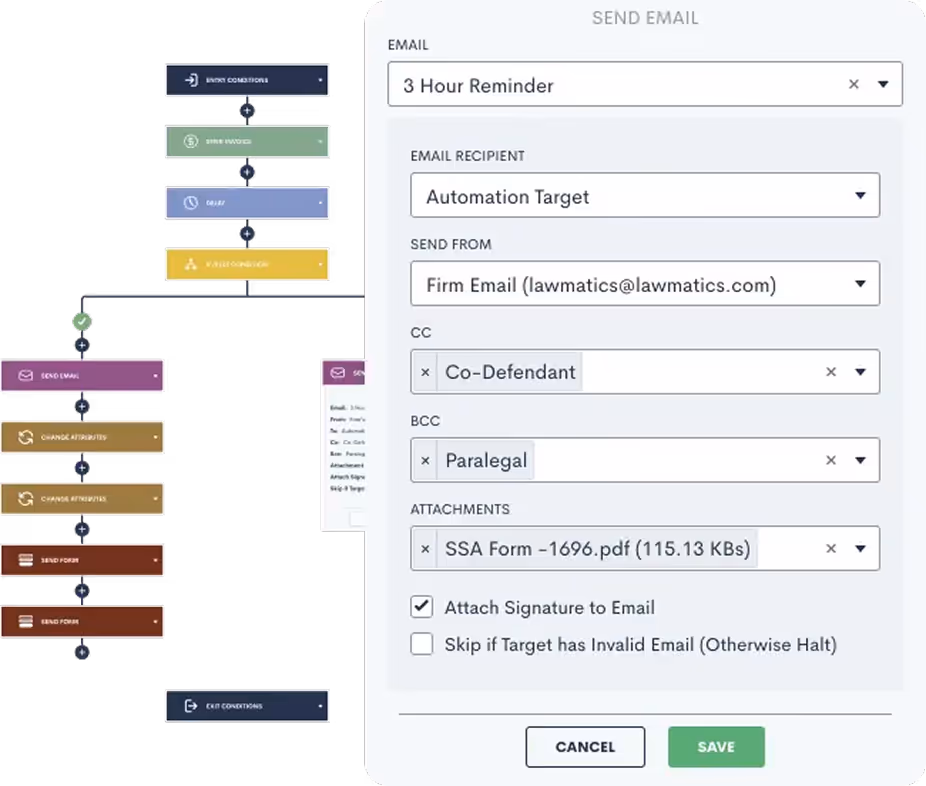Viewport: 926px width, 786px height.
Task: Click the green checkmark branch marker
Action: 82,321
